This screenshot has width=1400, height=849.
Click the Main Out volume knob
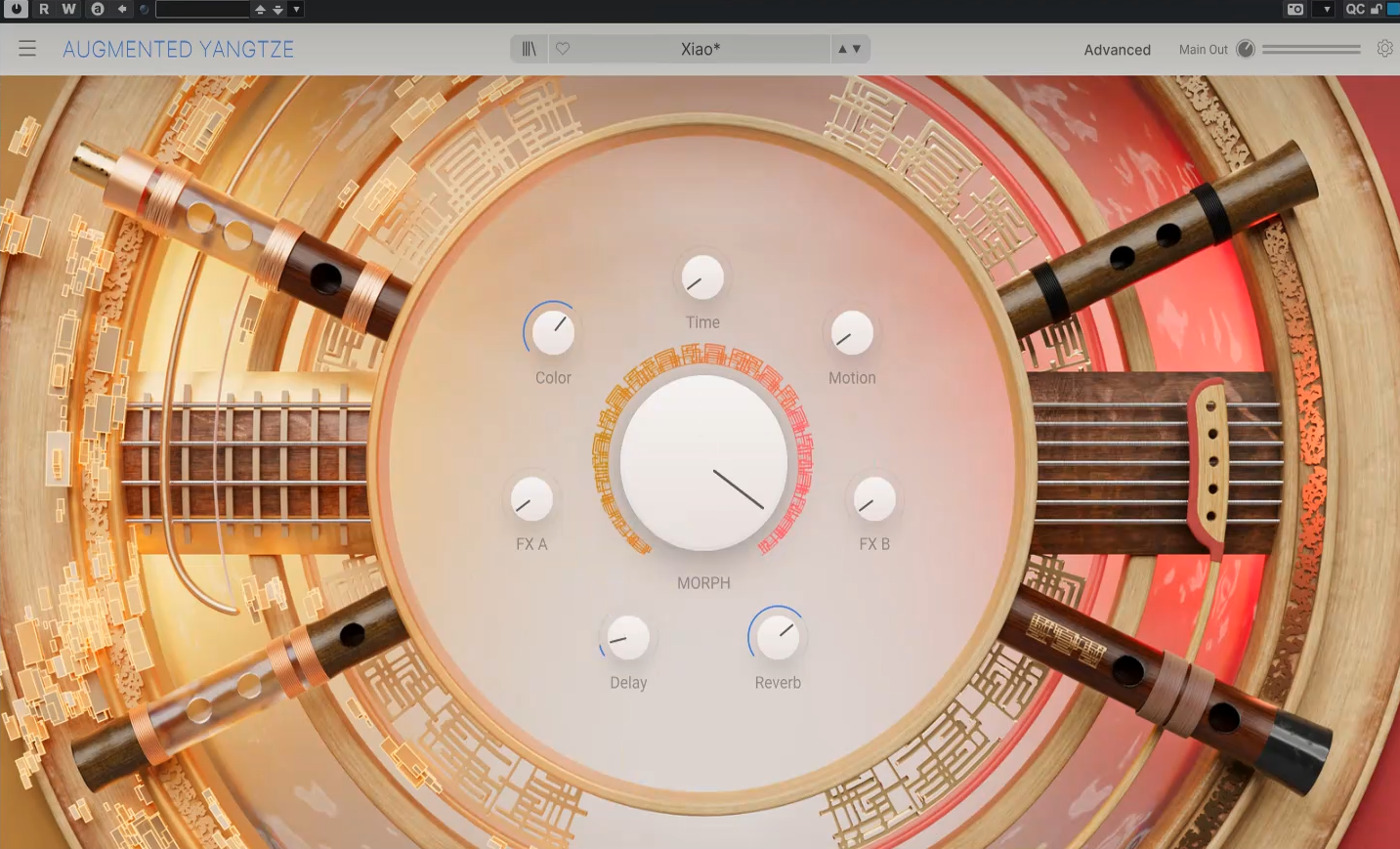[x=1245, y=49]
